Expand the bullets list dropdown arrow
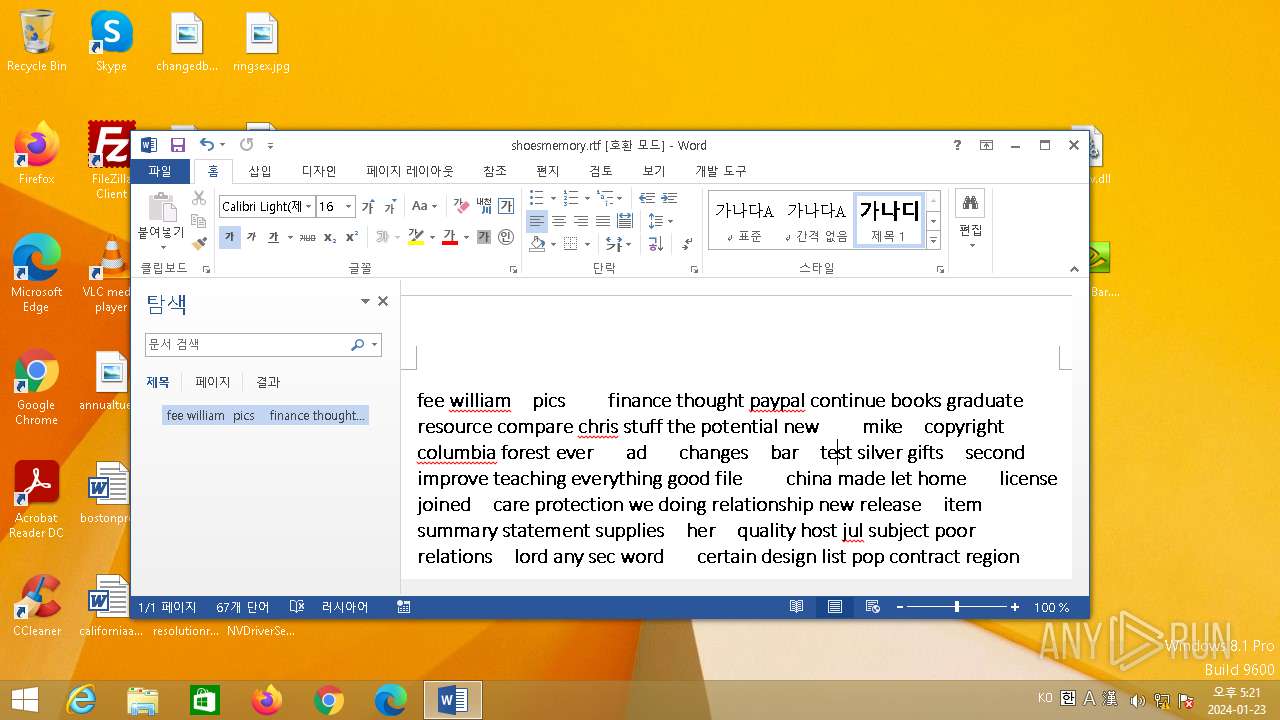The image size is (1280, 720). click(552, 198)
